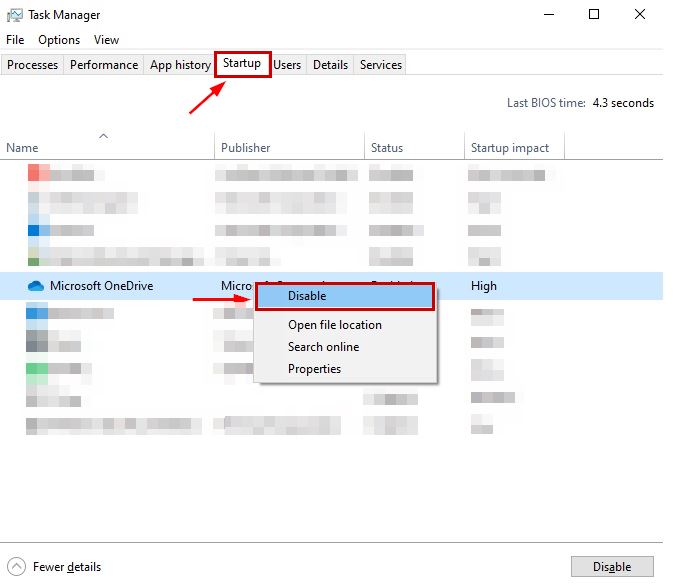Screen dimensions: 686x588
Task: Open the File menu
Action: point(15,40)
